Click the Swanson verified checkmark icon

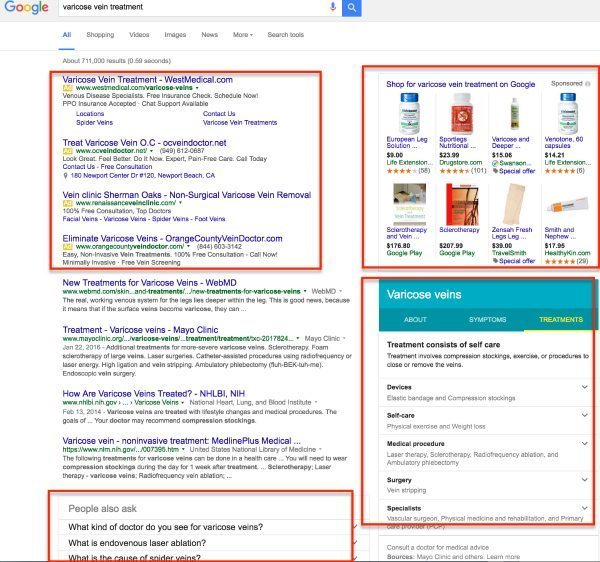click(495, 163)
